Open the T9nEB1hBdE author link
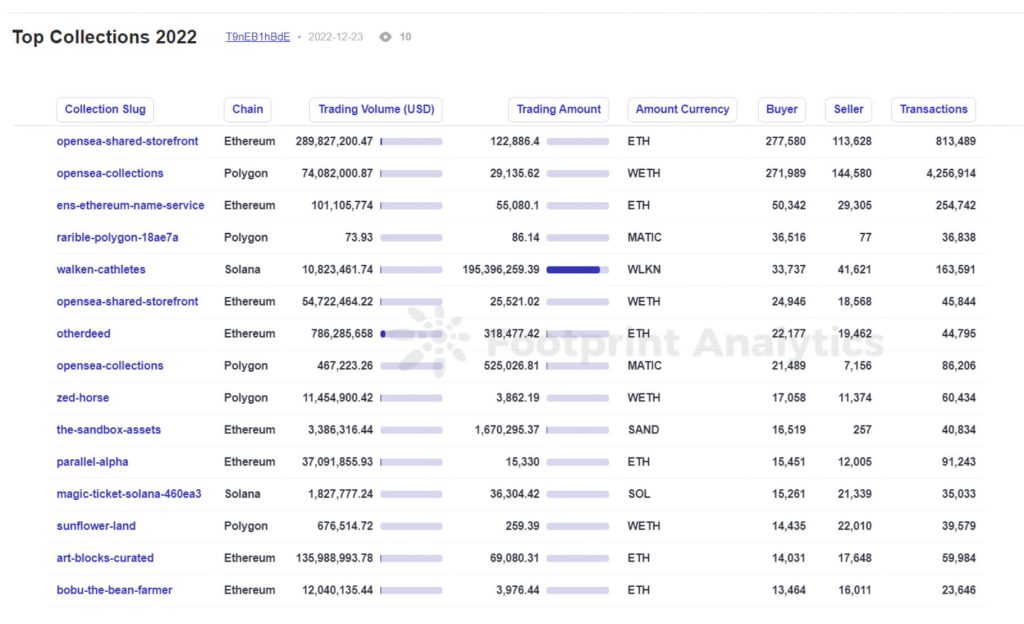 coord(258,37)
